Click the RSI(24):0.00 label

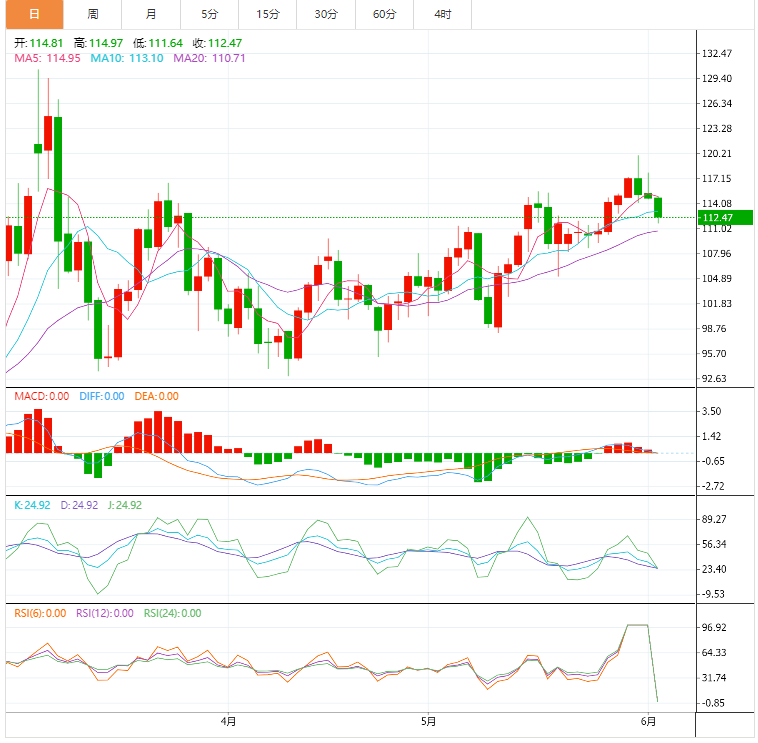(x=173, y=613)
